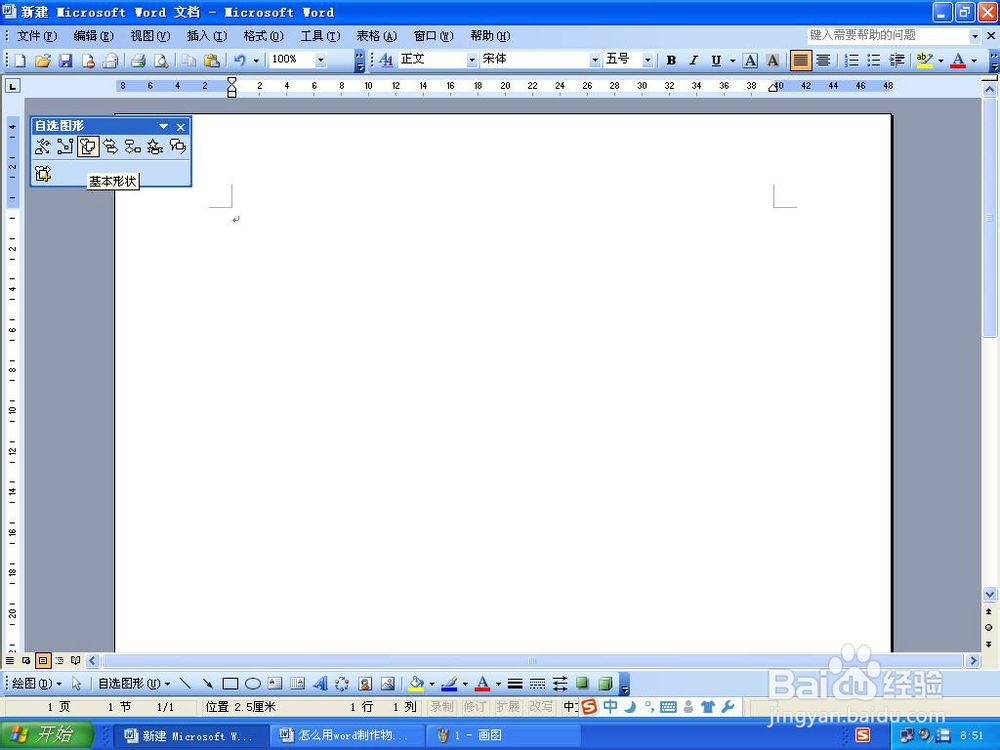The height and width of the screenshot is (750, 1000).
Task: Save the document with floppy icon
Action: [65, 61]
